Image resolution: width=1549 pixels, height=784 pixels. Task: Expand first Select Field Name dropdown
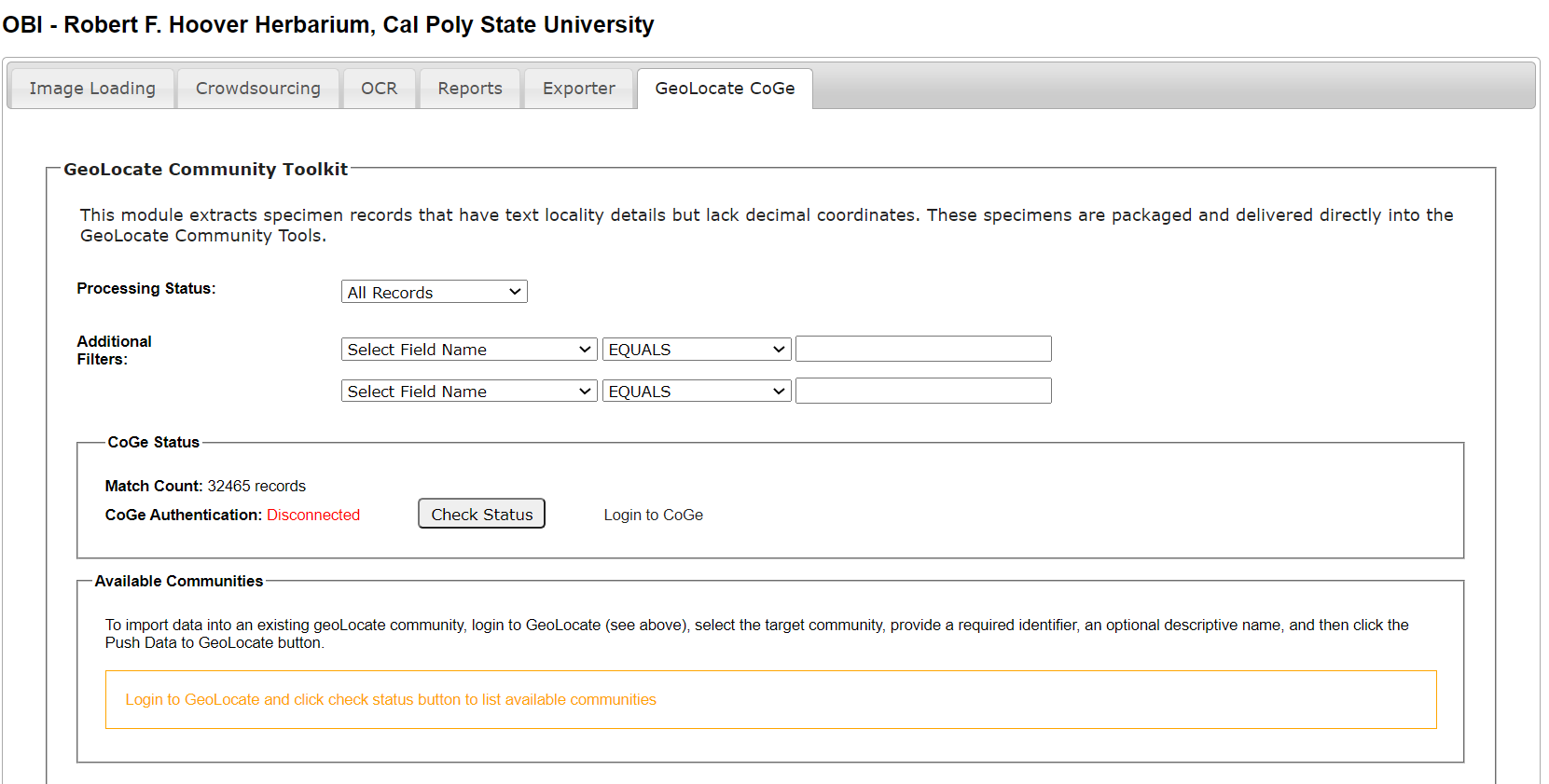point(469,350)
